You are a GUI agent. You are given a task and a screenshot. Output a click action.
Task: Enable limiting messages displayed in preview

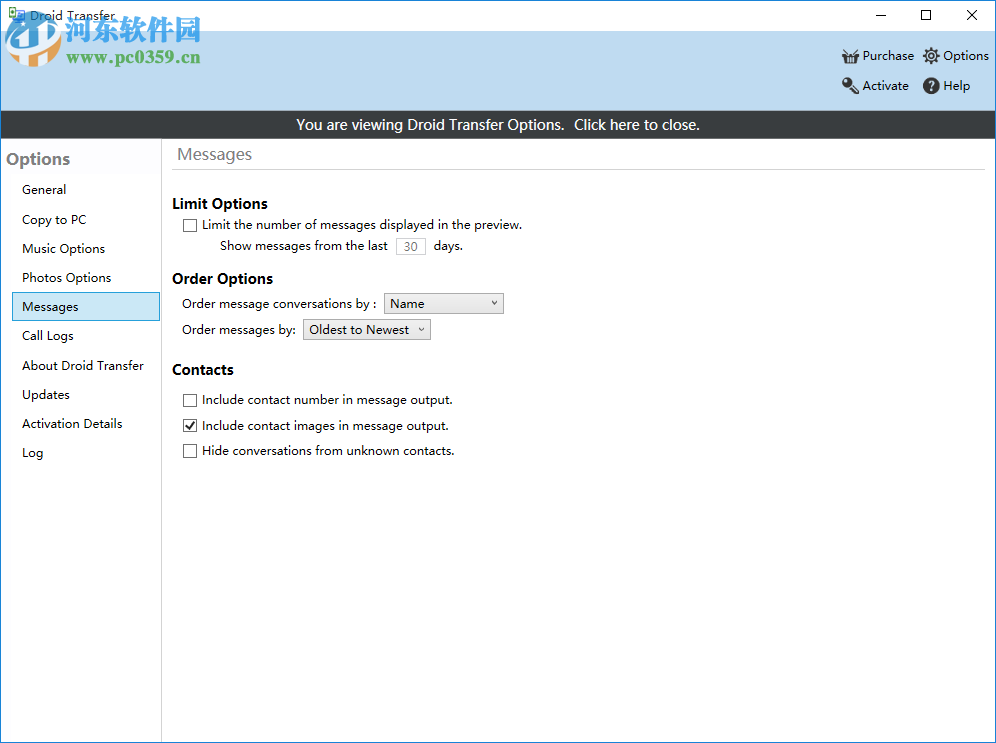tap(190, 225)
